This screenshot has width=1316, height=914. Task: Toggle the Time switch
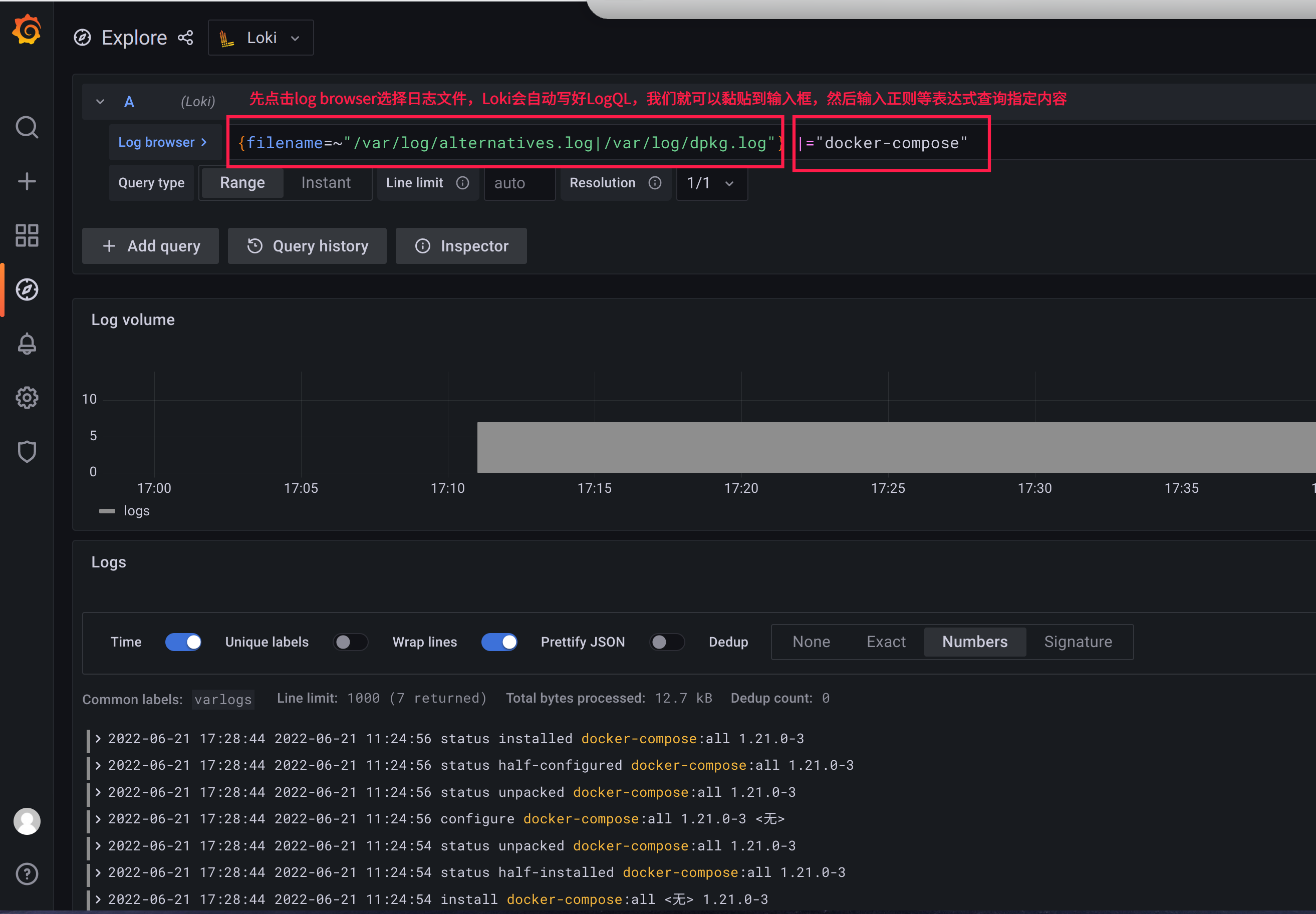pyautogui.click(x=183, y=642)
